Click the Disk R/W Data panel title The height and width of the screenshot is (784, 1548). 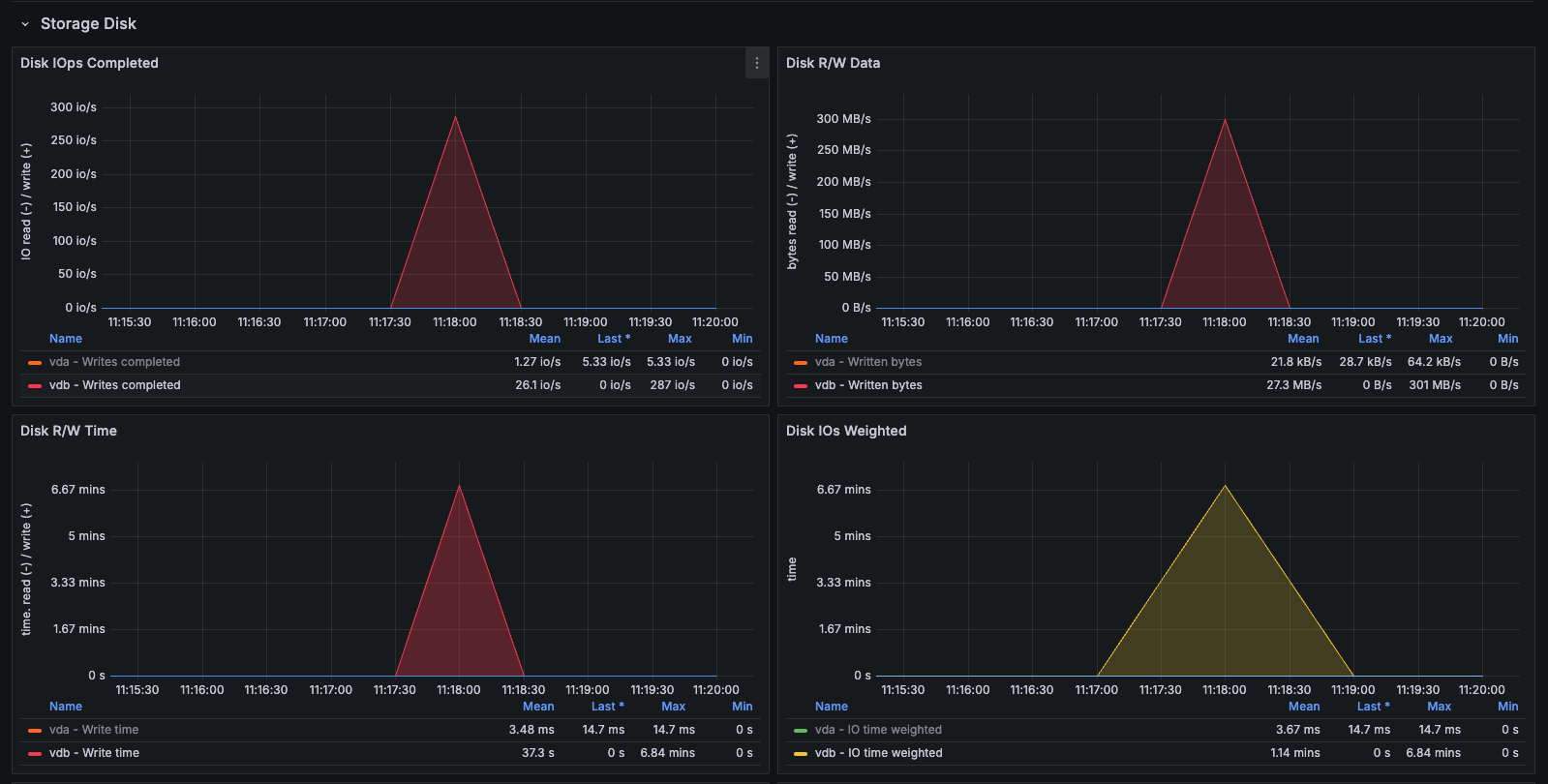point(833,63)
